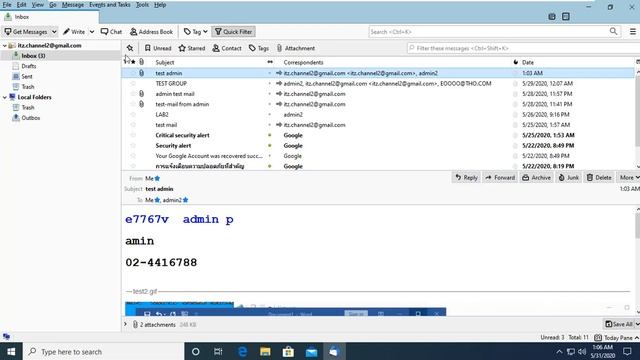Open the admin test mail message

click(175, 94)
